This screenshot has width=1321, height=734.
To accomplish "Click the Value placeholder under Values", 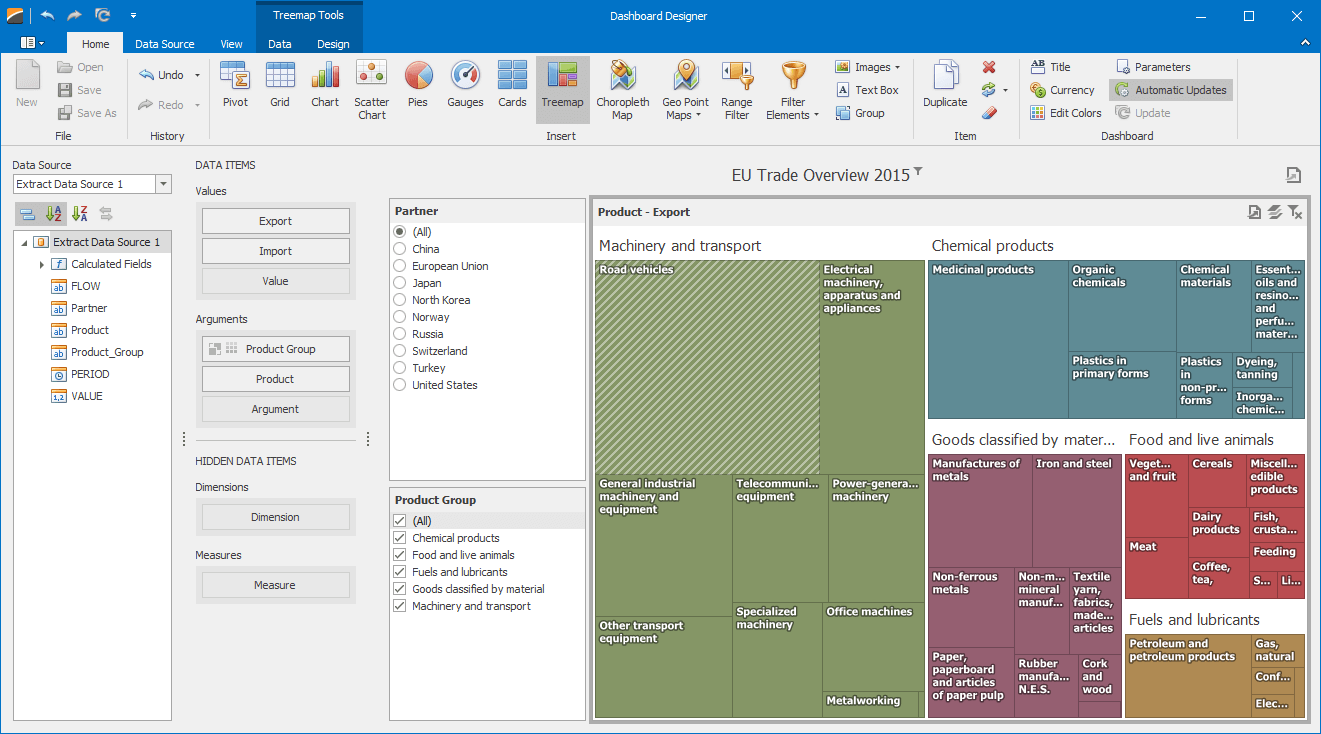I will pos(275,281).
